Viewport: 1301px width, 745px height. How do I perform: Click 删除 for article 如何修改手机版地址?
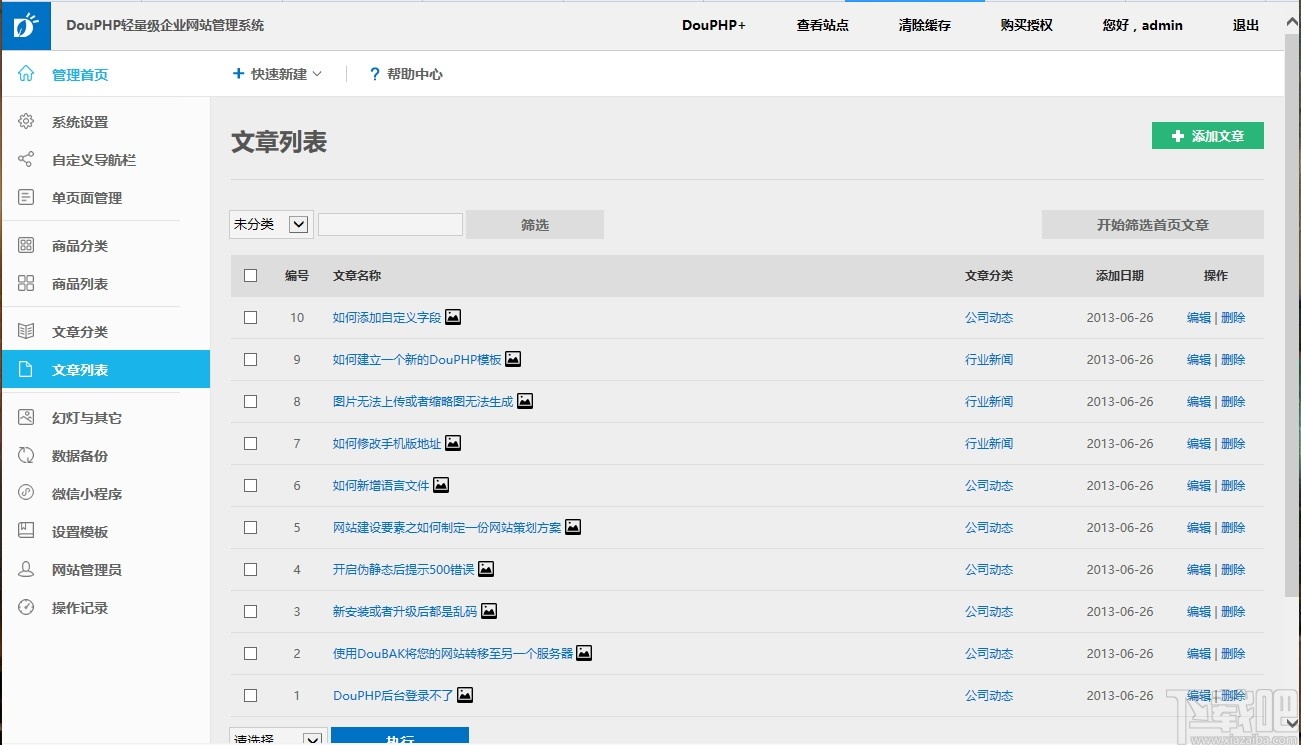pos(1233,443)
